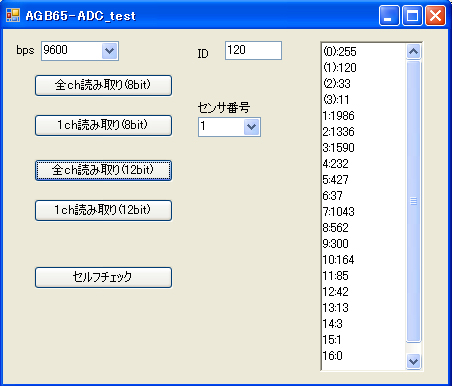452x386 pixels.
Task: Minimize the AGB65-ADC_test window
Action: click(389, 15)
